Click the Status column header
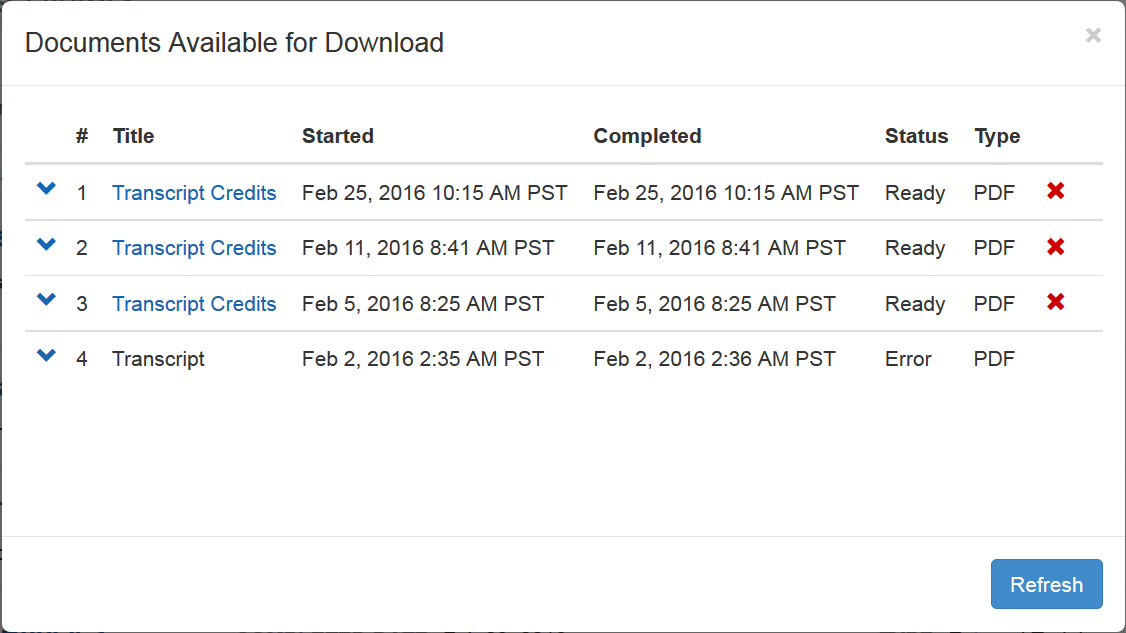This screenshot has width=1126, height=633. tap(916, 136)
